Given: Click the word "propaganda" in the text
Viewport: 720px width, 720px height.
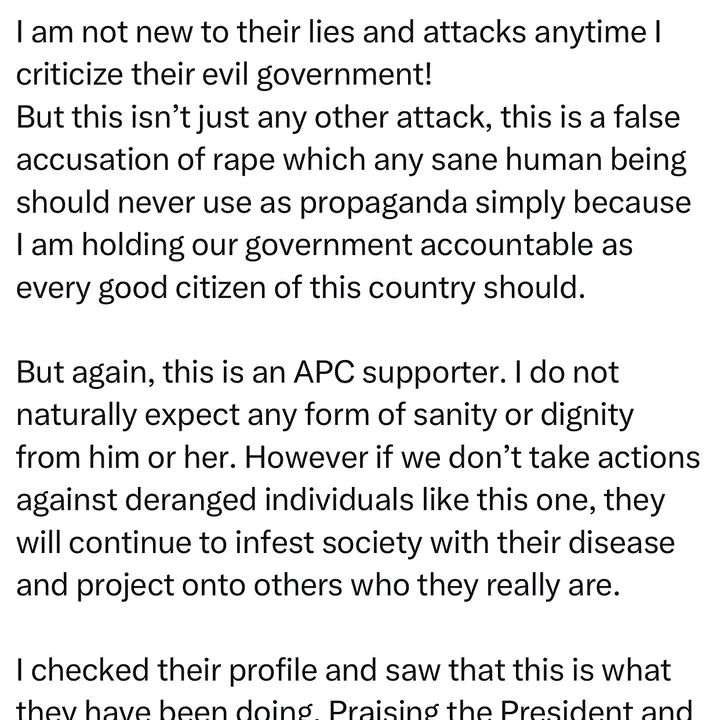Looking at the screenshot, I should (x=384, y=201).
